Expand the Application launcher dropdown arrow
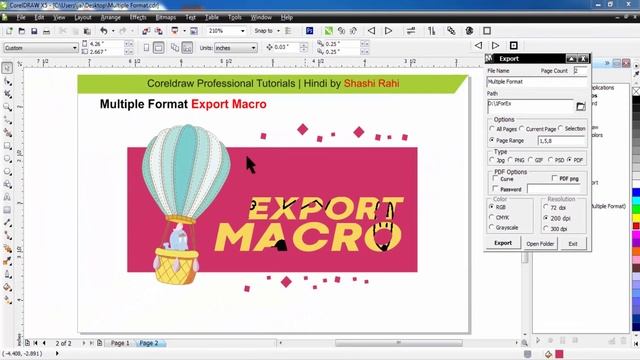 184,31
